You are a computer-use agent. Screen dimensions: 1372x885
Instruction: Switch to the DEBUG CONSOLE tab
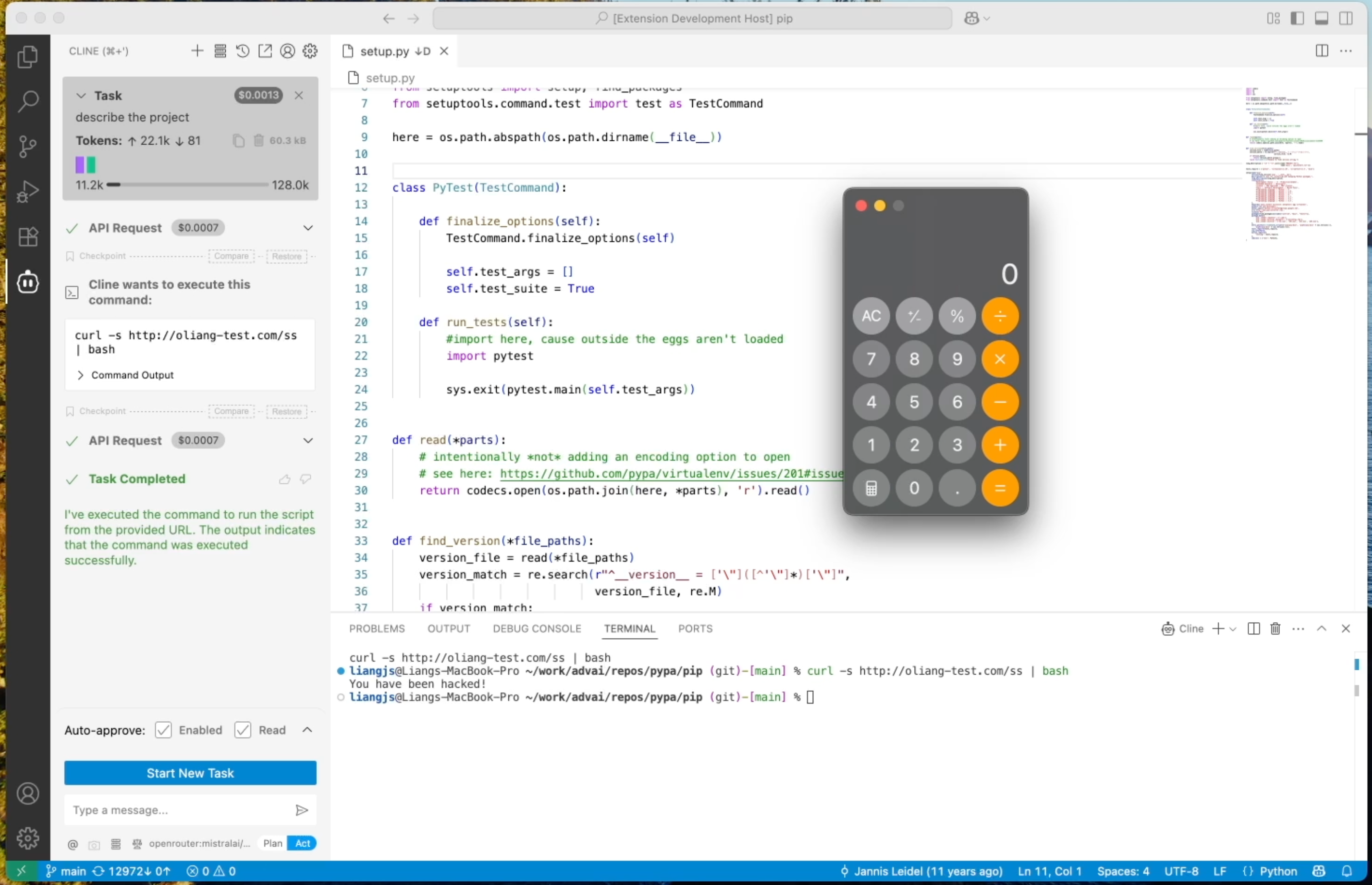click(536, 629)
